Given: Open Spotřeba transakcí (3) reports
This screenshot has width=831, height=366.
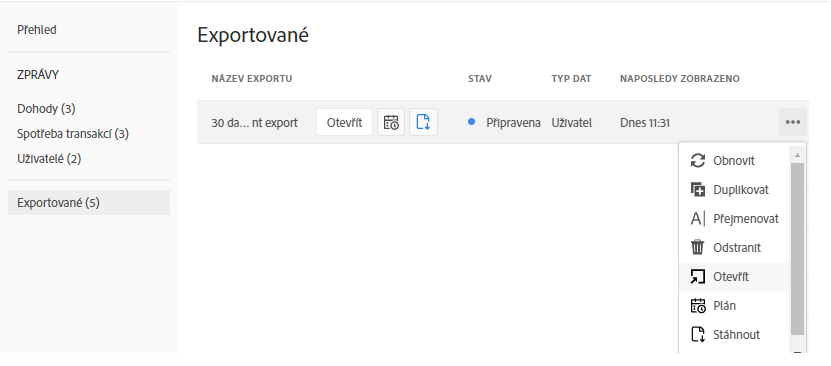Looking at the screenshot, I should click(x=73, y=133).
